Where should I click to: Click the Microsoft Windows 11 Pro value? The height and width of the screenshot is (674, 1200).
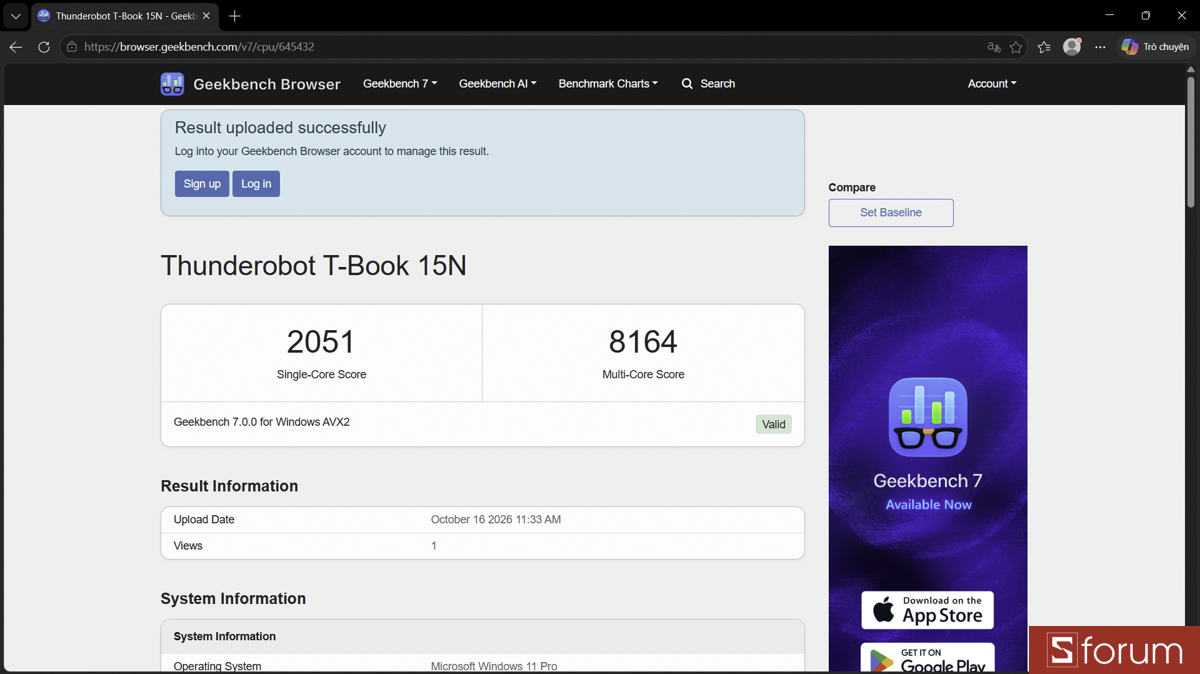[494, 666]
